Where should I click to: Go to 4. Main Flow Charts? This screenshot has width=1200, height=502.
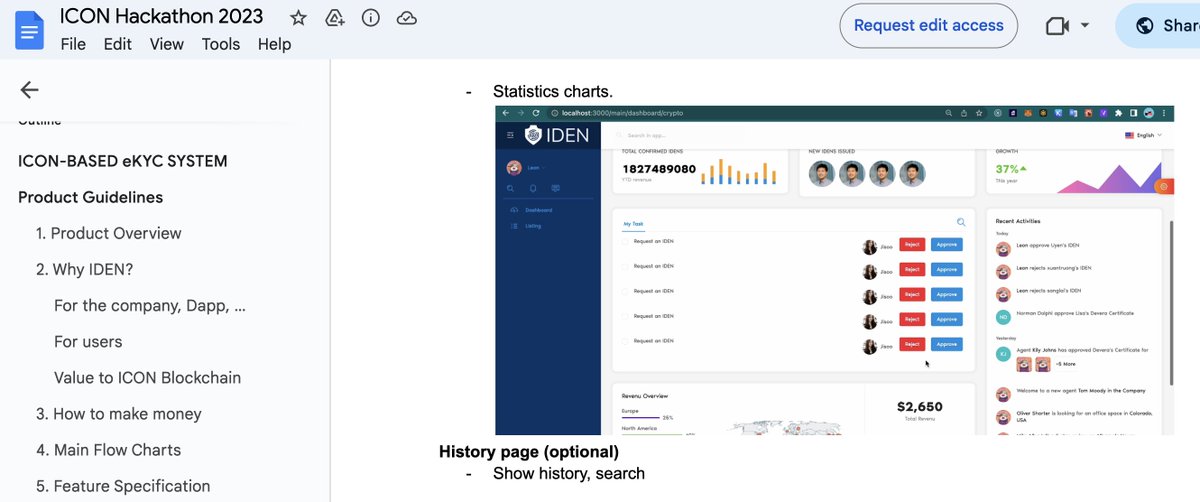109,449
